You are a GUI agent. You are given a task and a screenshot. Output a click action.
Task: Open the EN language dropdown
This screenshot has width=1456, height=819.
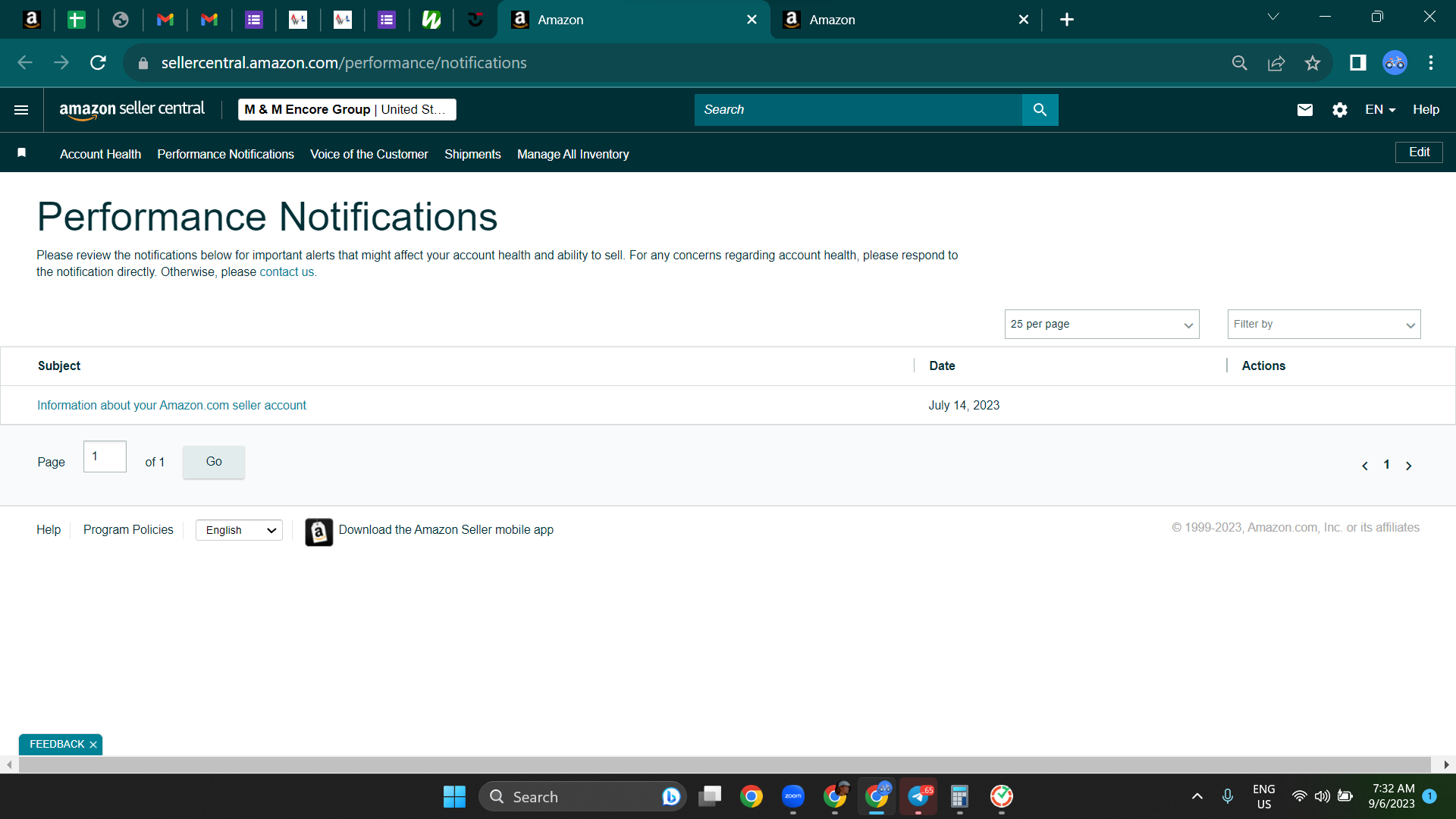click(x=1380, y=110)
